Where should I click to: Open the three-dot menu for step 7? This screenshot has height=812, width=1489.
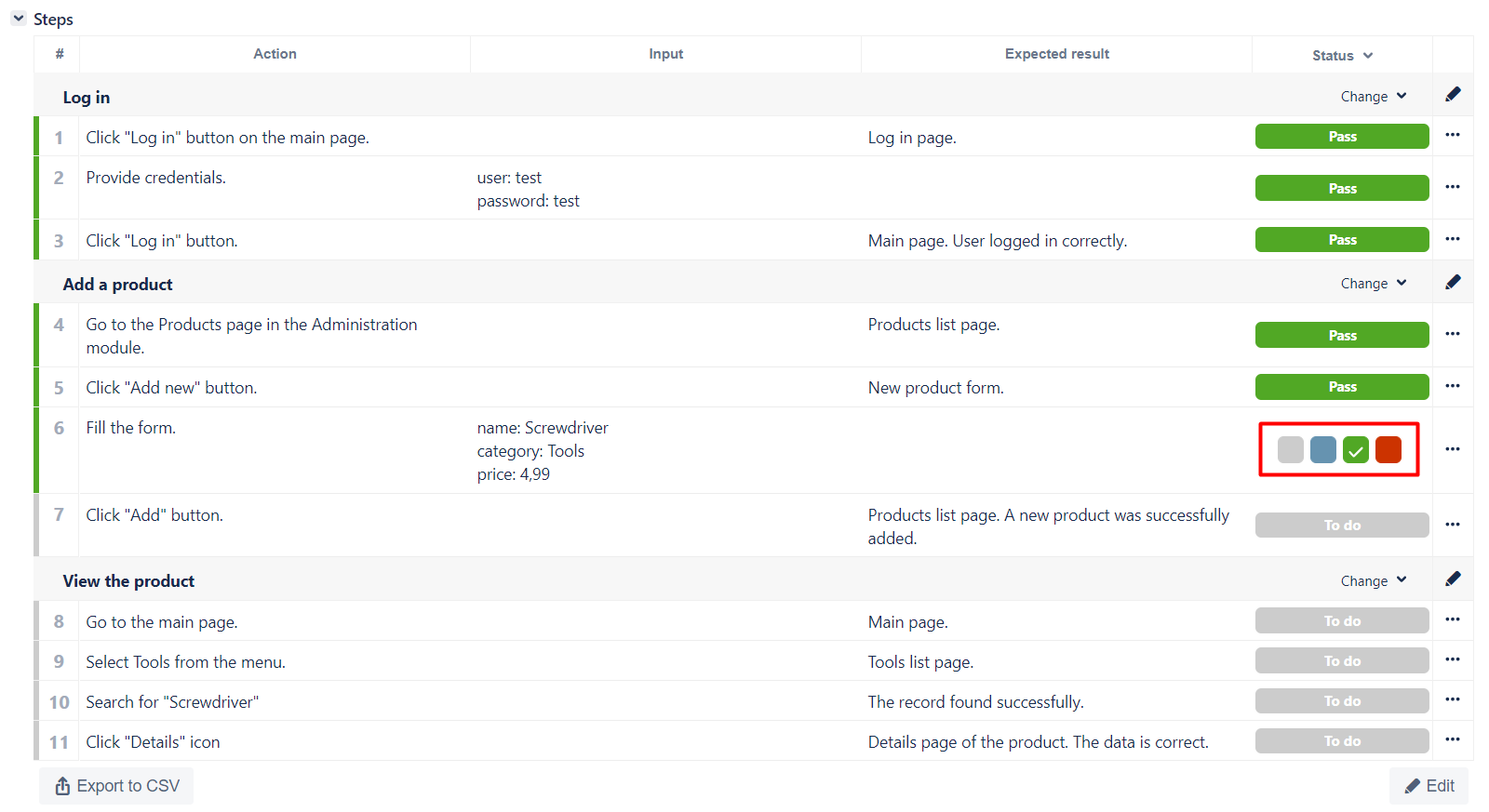click(x=1453, y=525)
